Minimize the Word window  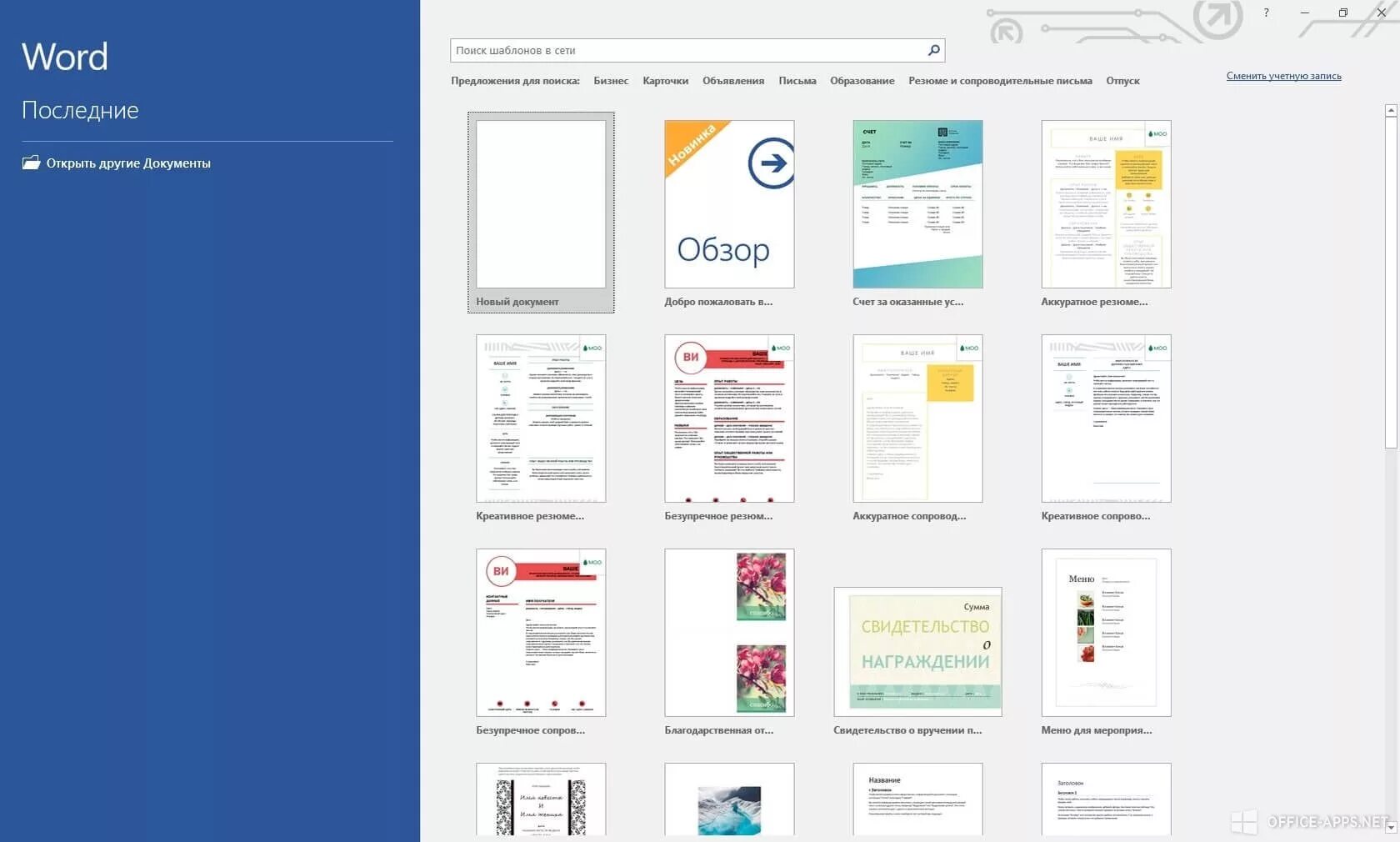point(1305,13)
